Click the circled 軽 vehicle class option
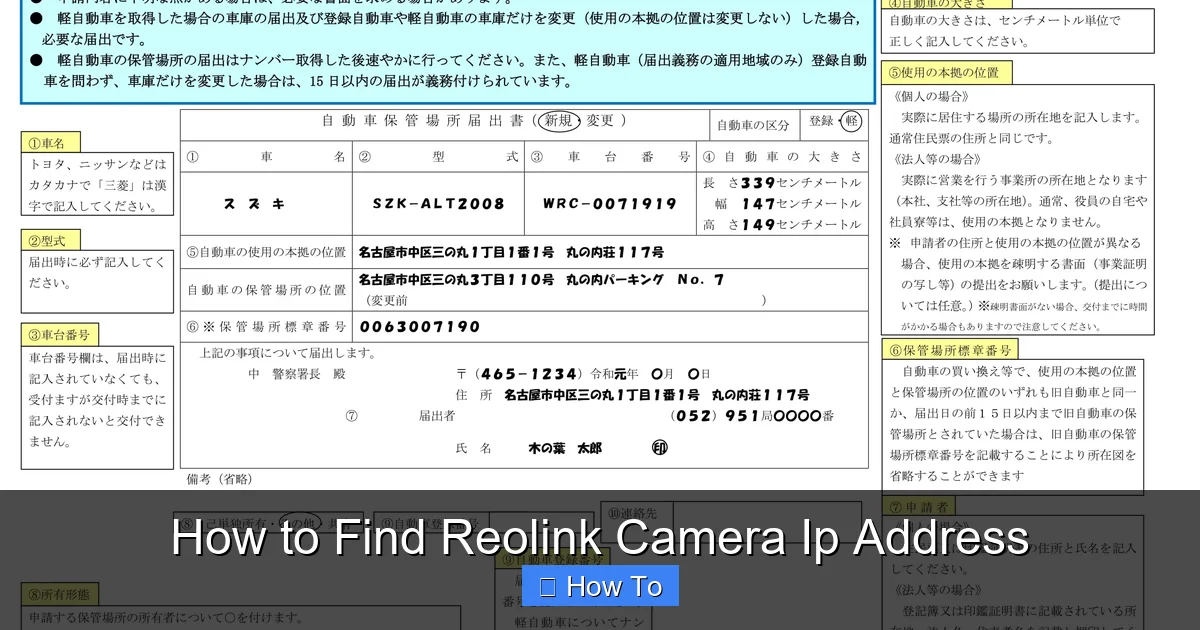Image resolution: width=1200 pixels, height=630 pixels. [x=851, y=121]
